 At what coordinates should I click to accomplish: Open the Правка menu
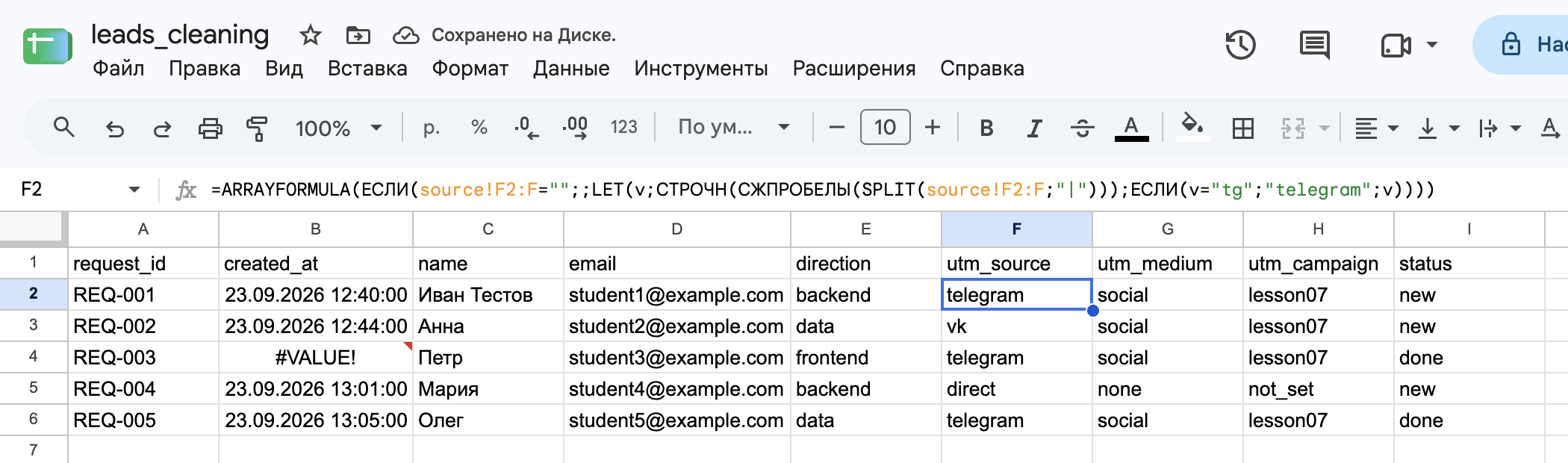click(205, 69)
